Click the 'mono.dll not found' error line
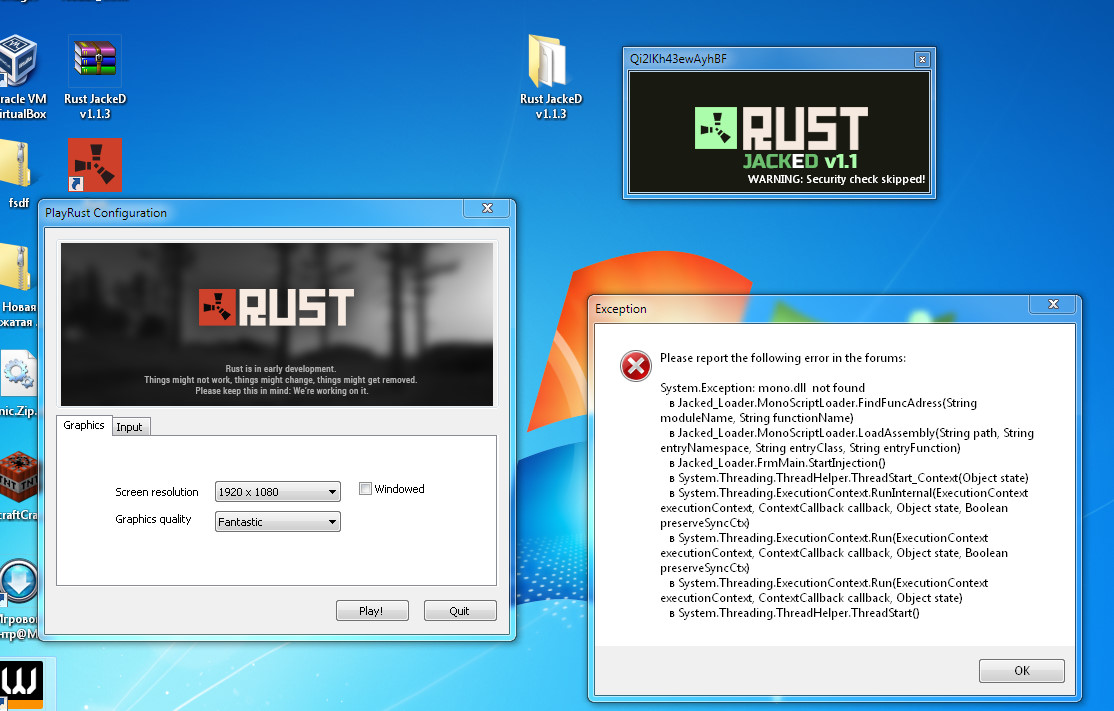This screenshot has height=711, width=1114. 762,388
